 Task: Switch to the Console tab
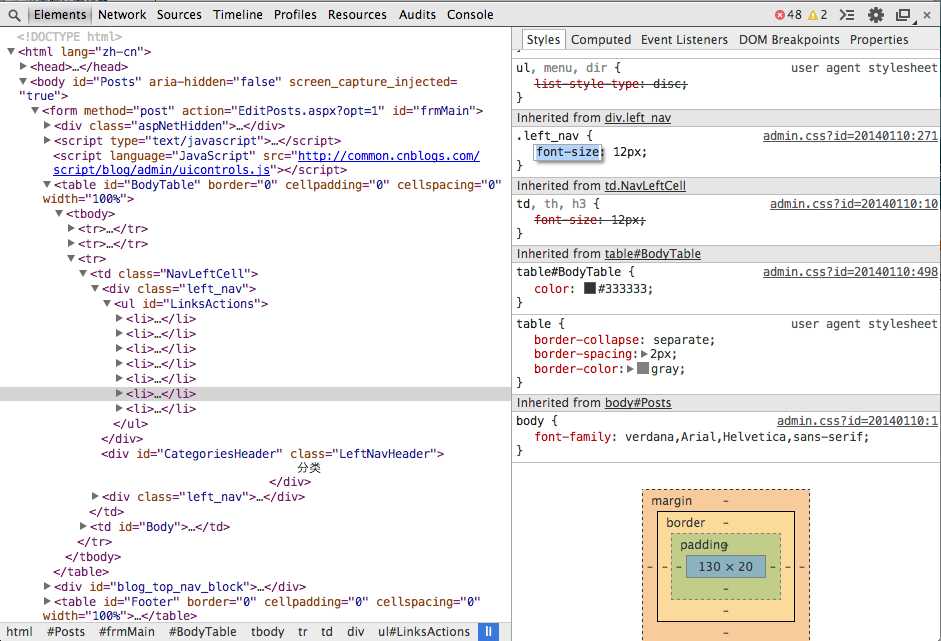coord(470,14)
